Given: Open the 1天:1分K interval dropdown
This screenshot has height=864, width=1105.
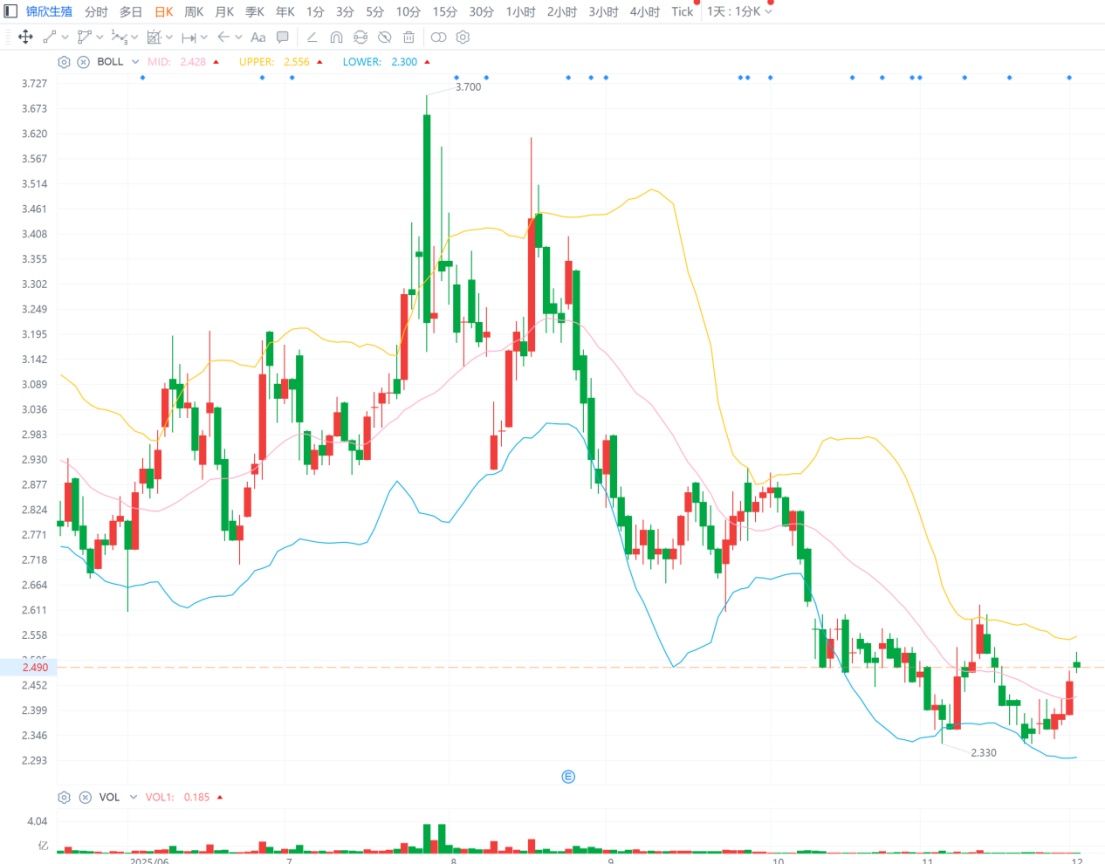Looking at the screenshot, I should tap(739, 12).
